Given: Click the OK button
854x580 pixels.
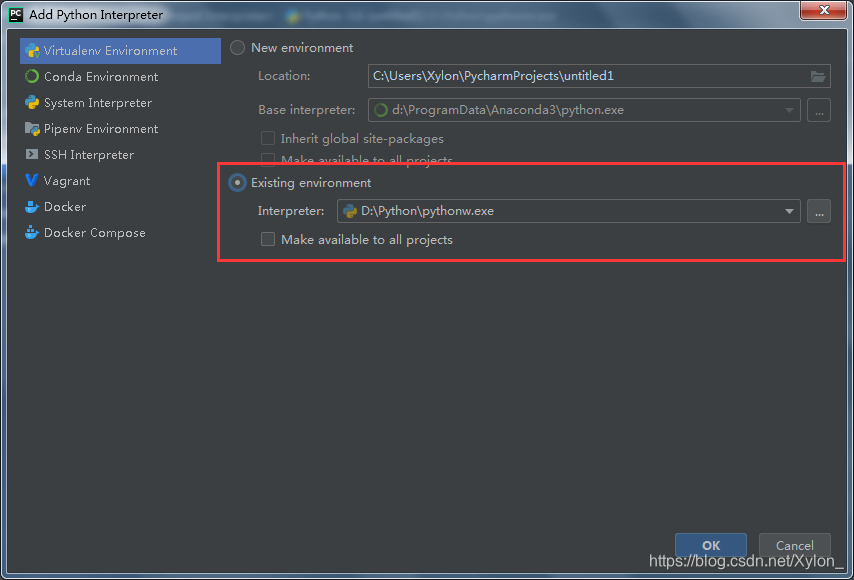Looking at the screenshot, I should [710, 545].
